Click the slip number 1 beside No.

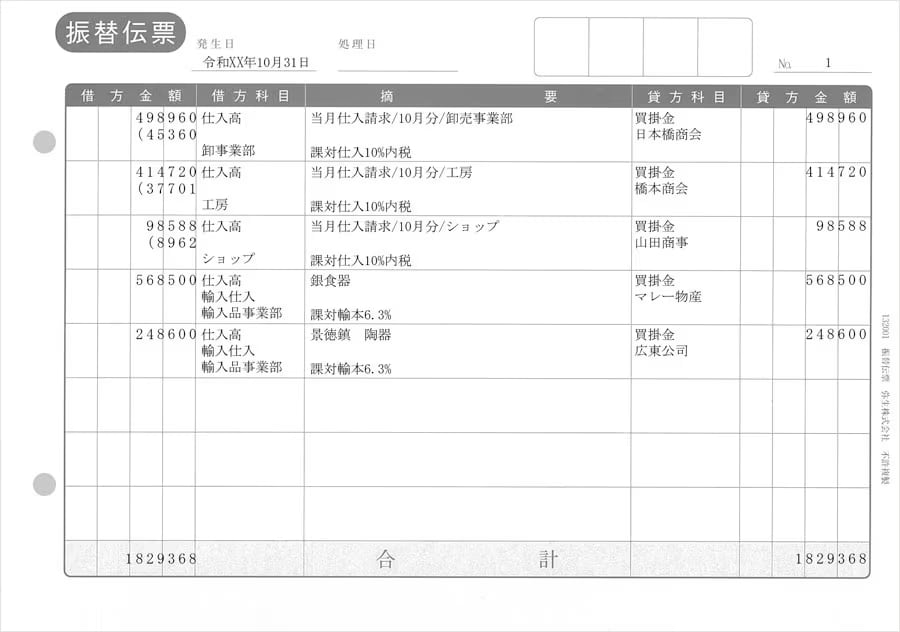click(x=828, y=63)
